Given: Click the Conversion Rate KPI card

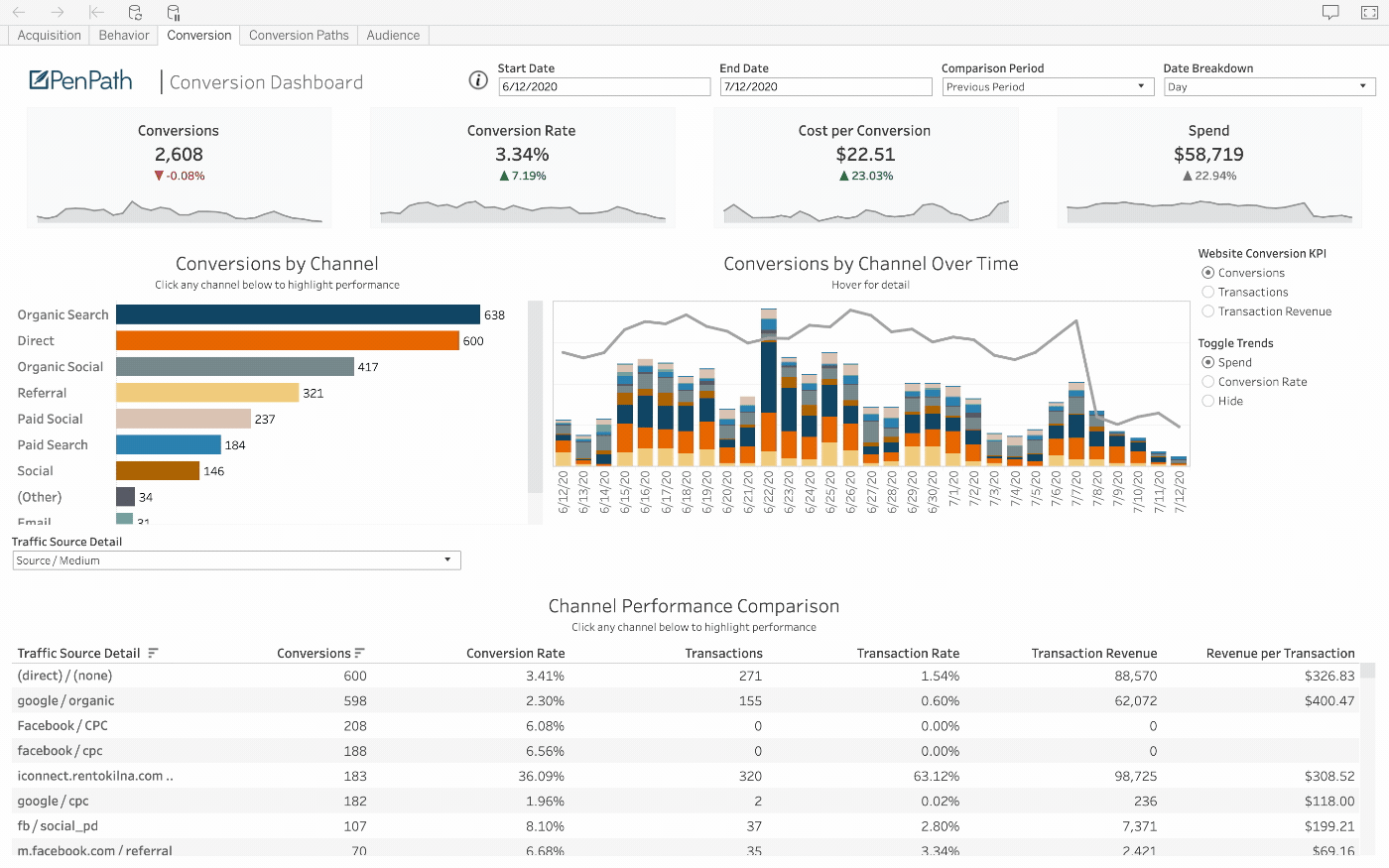Looking at the screenshot, I should click(x=522, y=168).
